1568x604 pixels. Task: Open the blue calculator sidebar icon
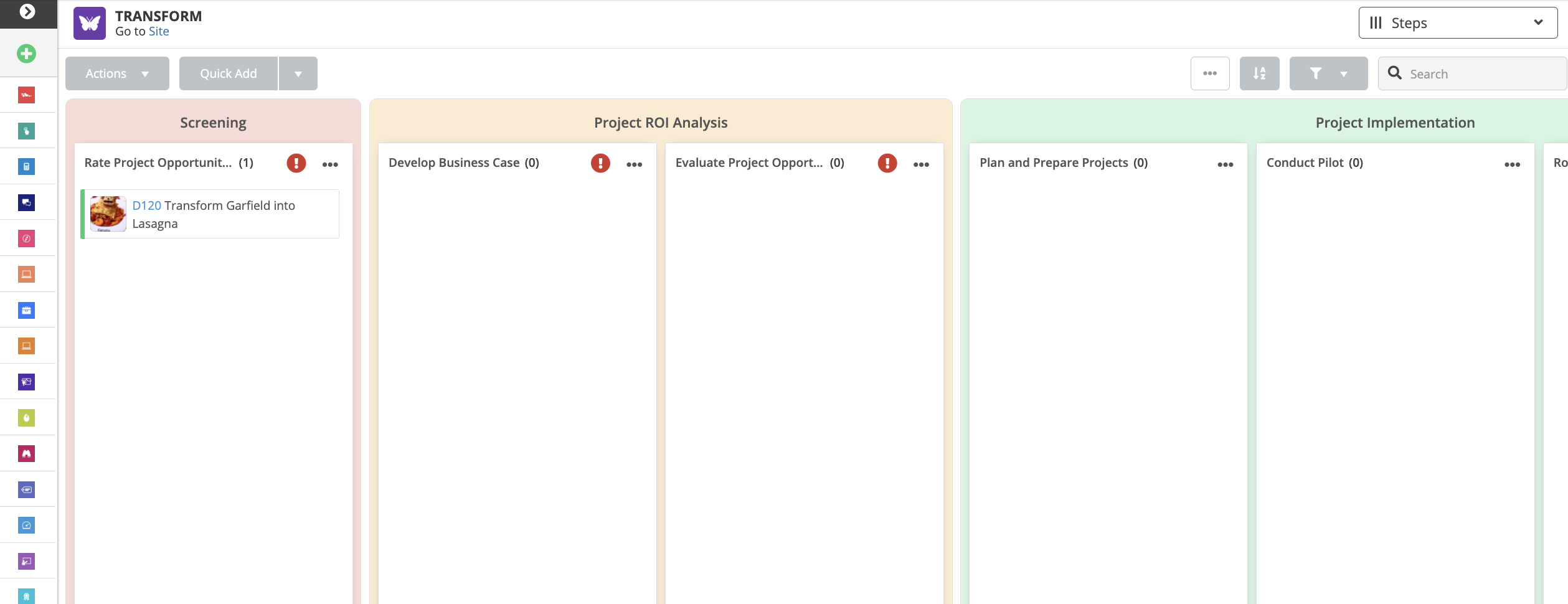click(x=26, y=167)
